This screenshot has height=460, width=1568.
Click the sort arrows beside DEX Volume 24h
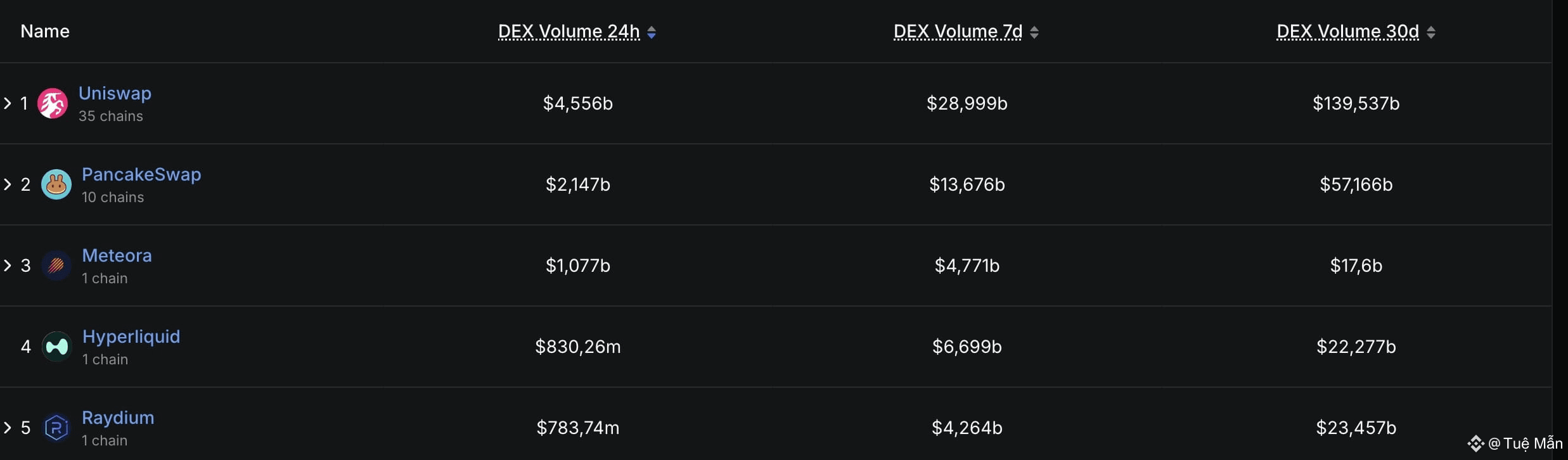click(x=652, y=32)
